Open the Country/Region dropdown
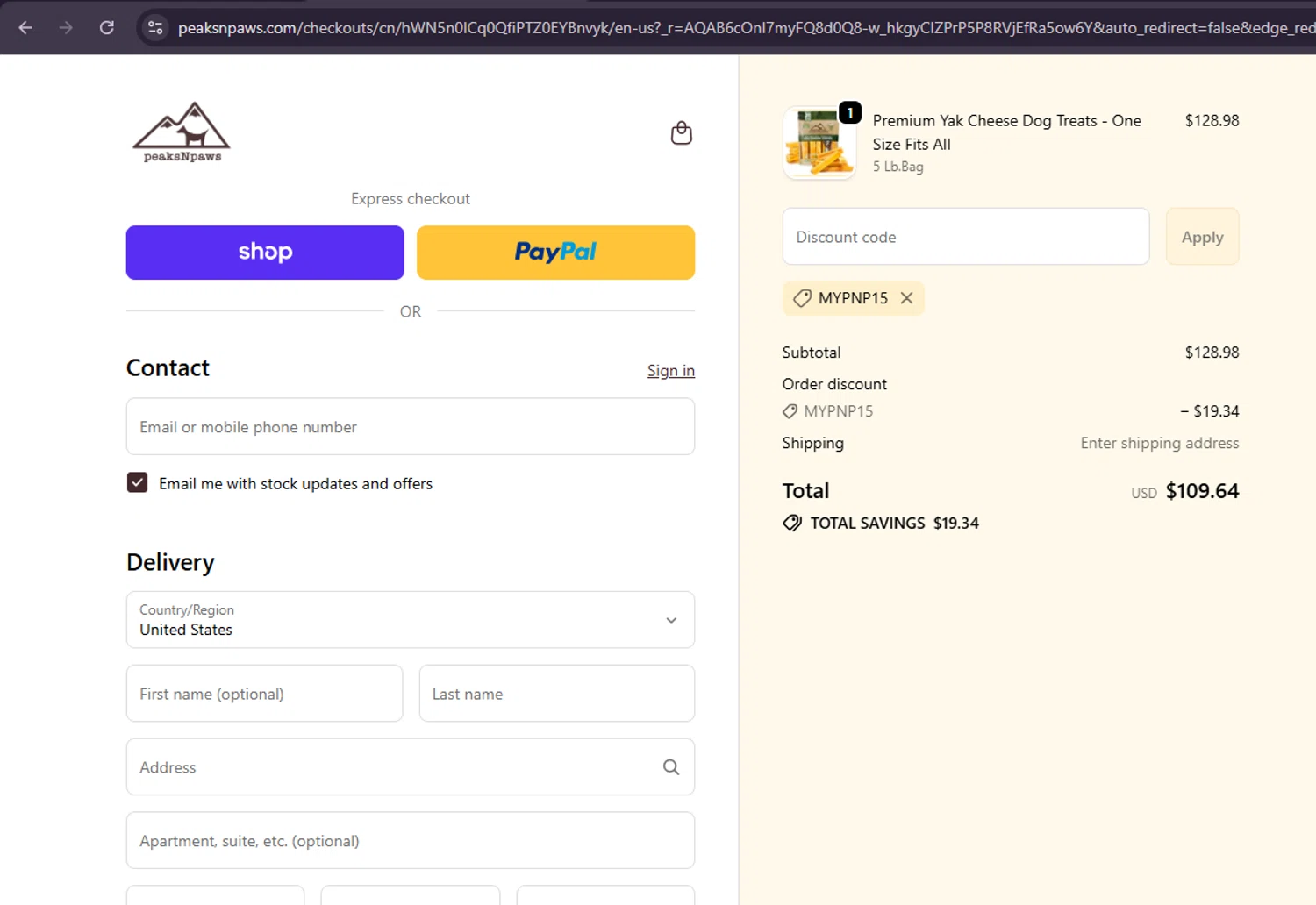The image size is (1316, 905). point(411,620)
